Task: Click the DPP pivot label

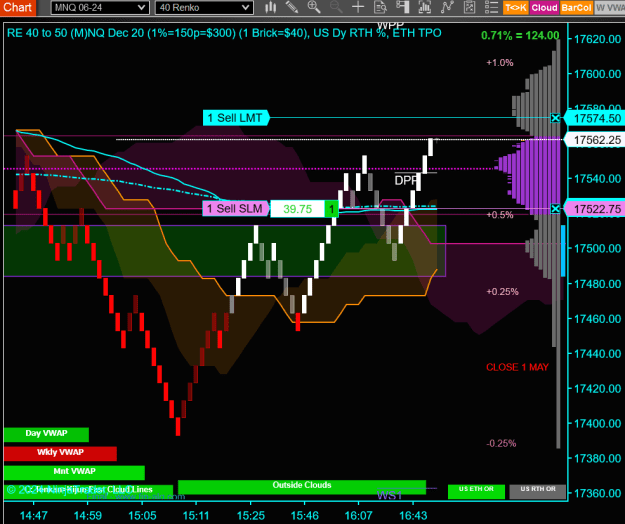Action: tap(406, 181)
